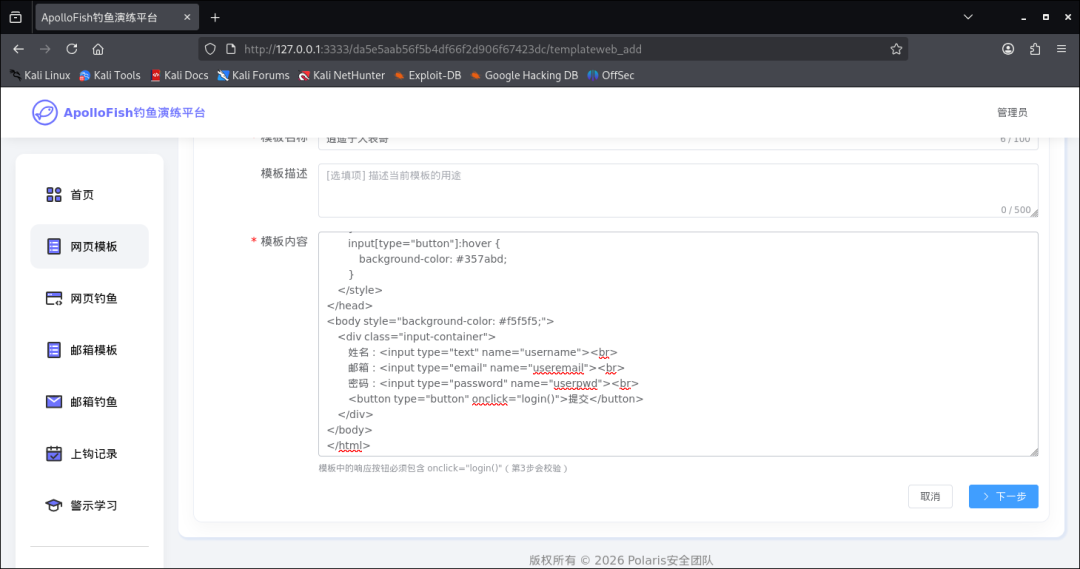Open Exploit-DB bookmark
Screen dimensions: 1080x569
click(x=428, y=75)
